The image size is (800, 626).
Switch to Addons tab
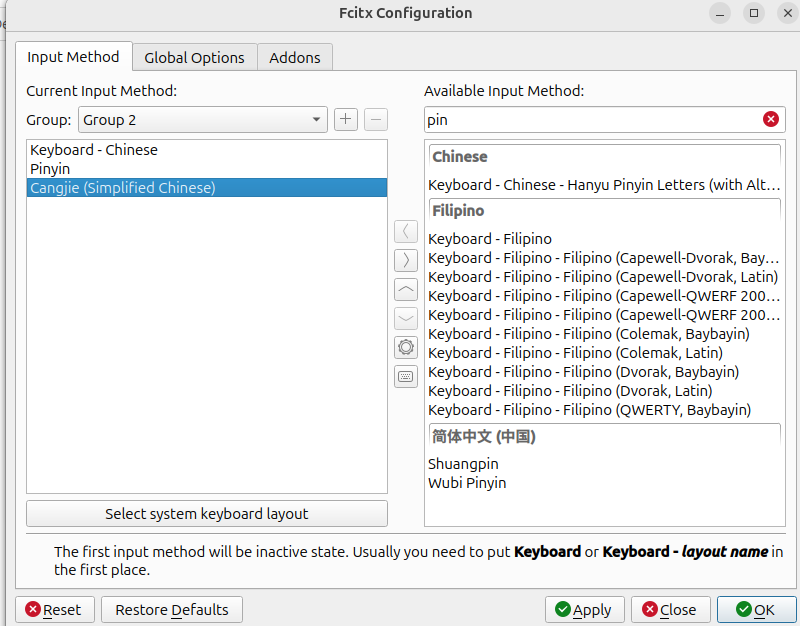pos(295,58)
